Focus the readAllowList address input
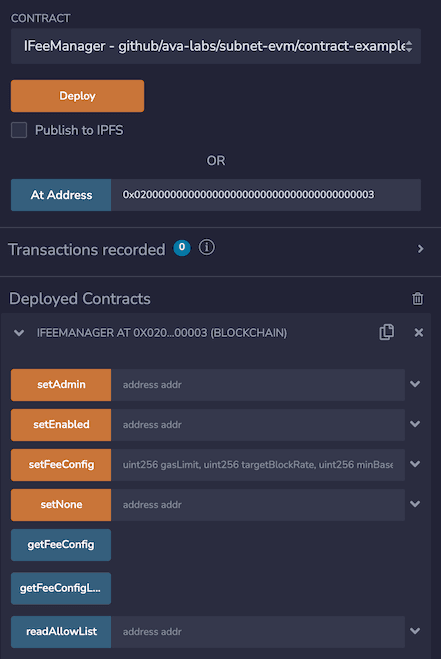The height and width of the screenshot is (659, 441). (x=258, y=632)
